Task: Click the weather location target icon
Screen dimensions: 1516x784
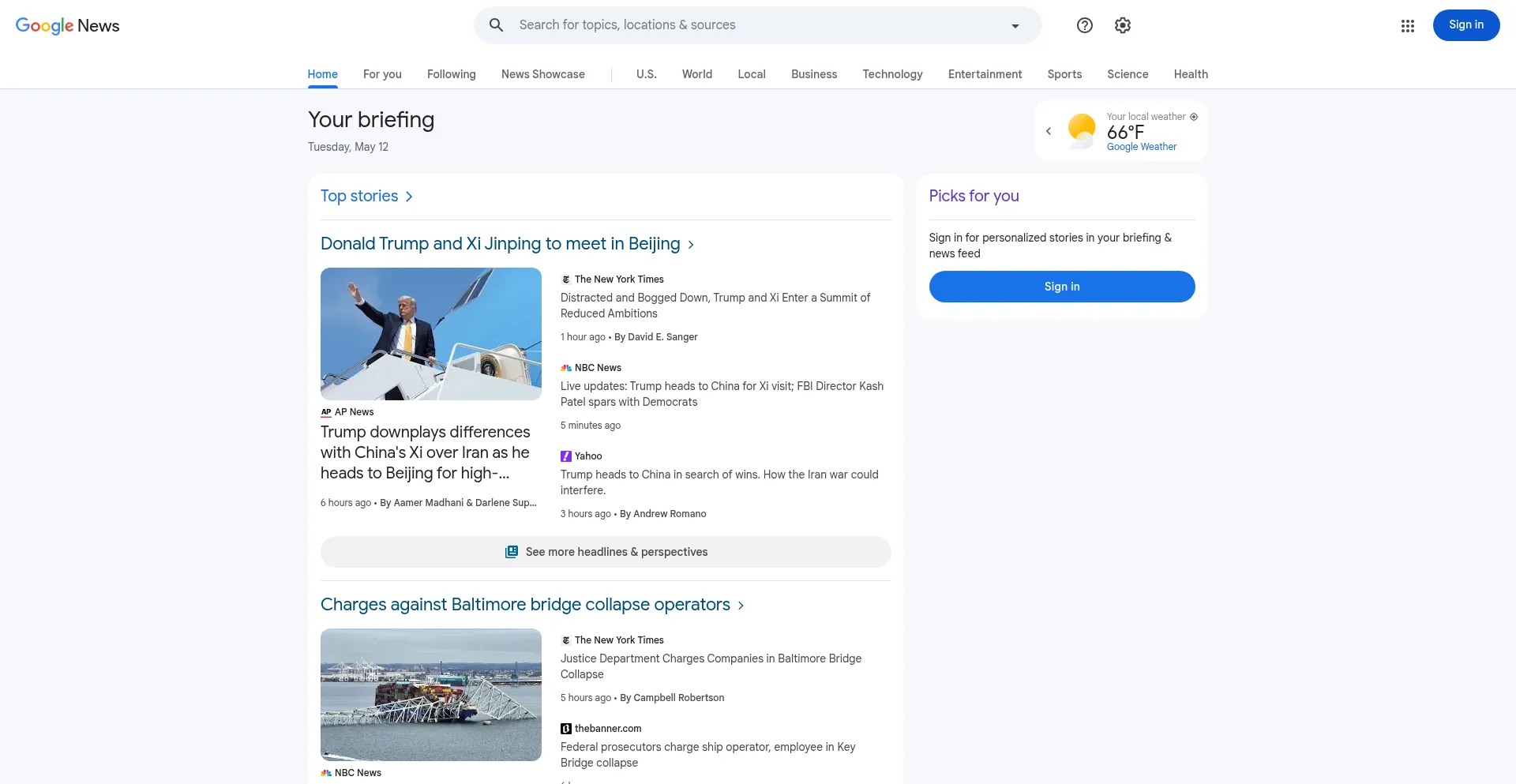Action: click(1194, 117)
